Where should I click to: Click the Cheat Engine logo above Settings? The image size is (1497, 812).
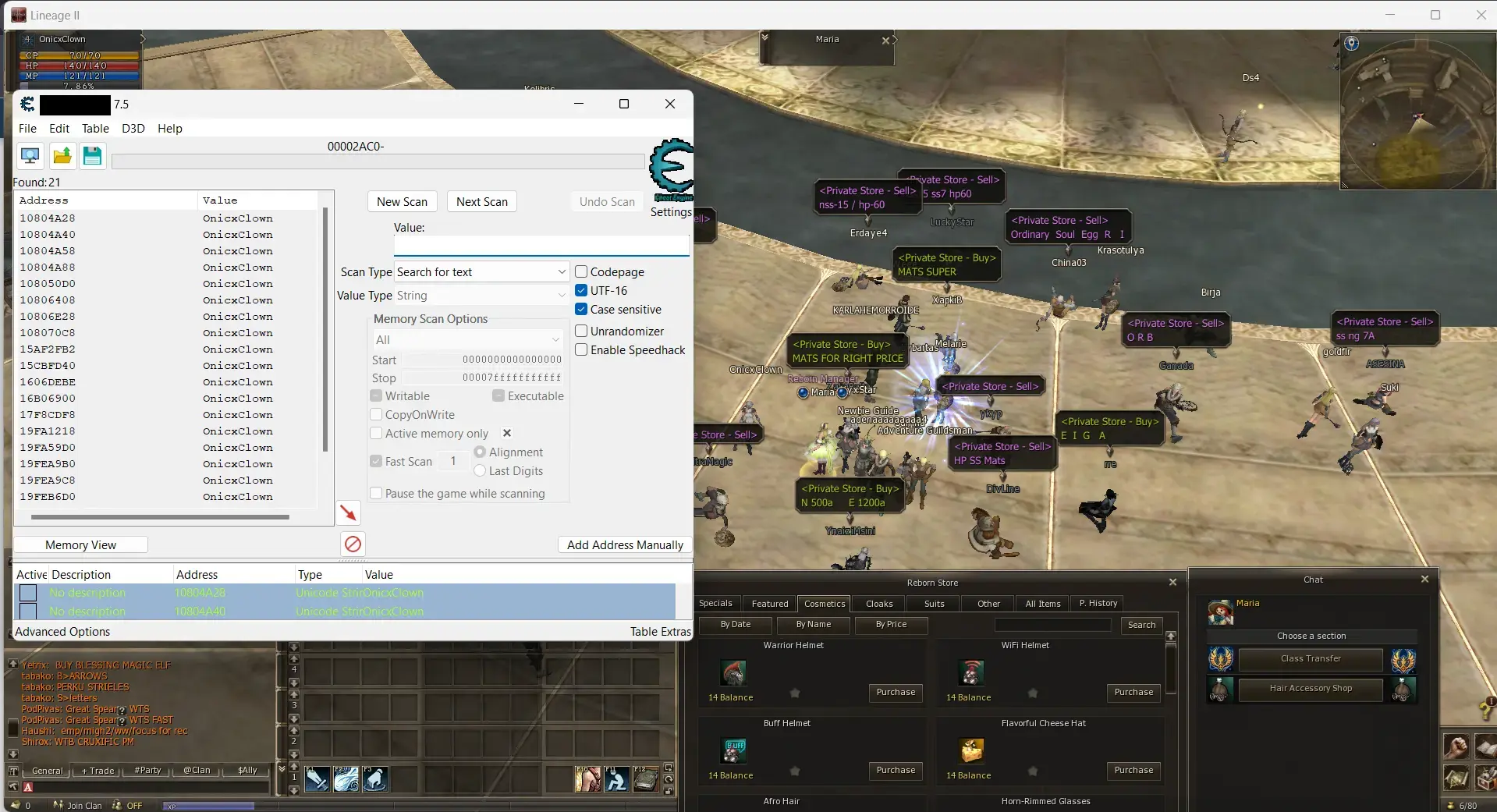click(671, 169)
